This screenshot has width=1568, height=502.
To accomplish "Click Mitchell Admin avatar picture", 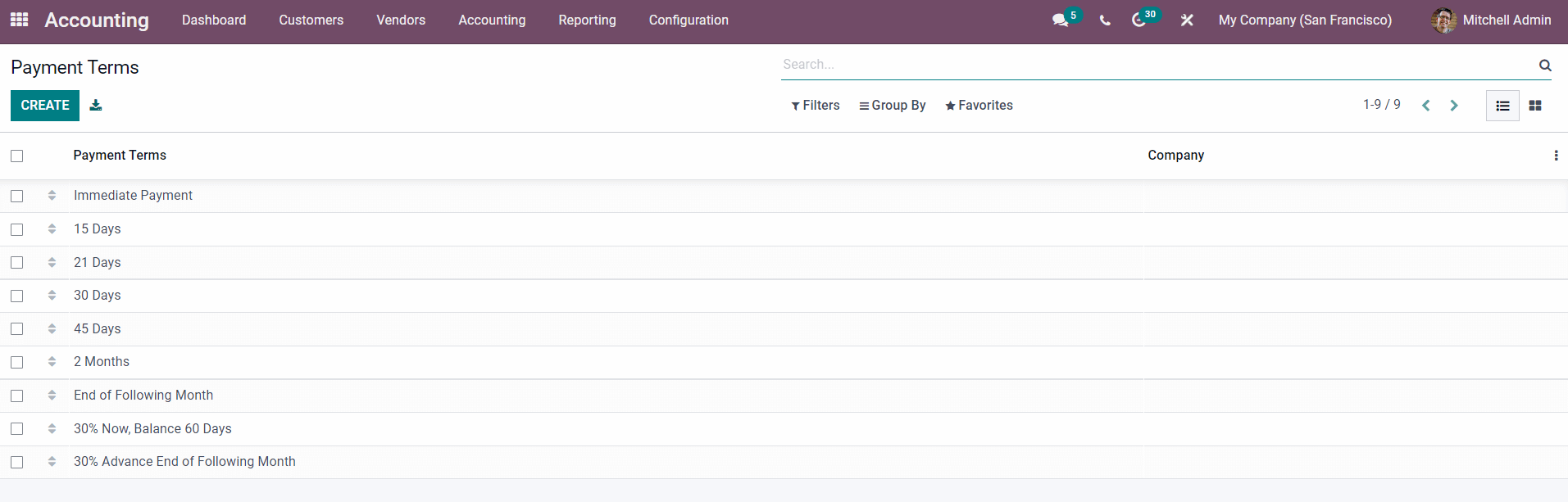I will (x=1443, y=20).
